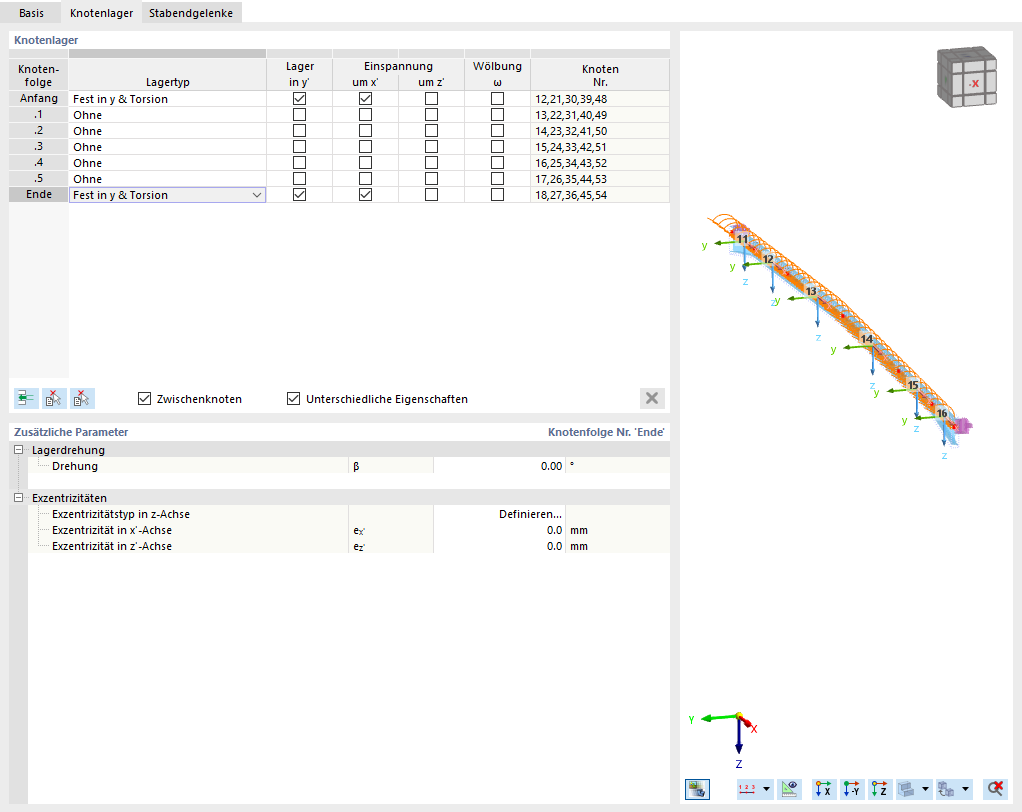Screen dimensions: 1022x812
Task: Click the gray X button beside Unterschiedliche Eigenschaften
Action: (x=652, y=398)
